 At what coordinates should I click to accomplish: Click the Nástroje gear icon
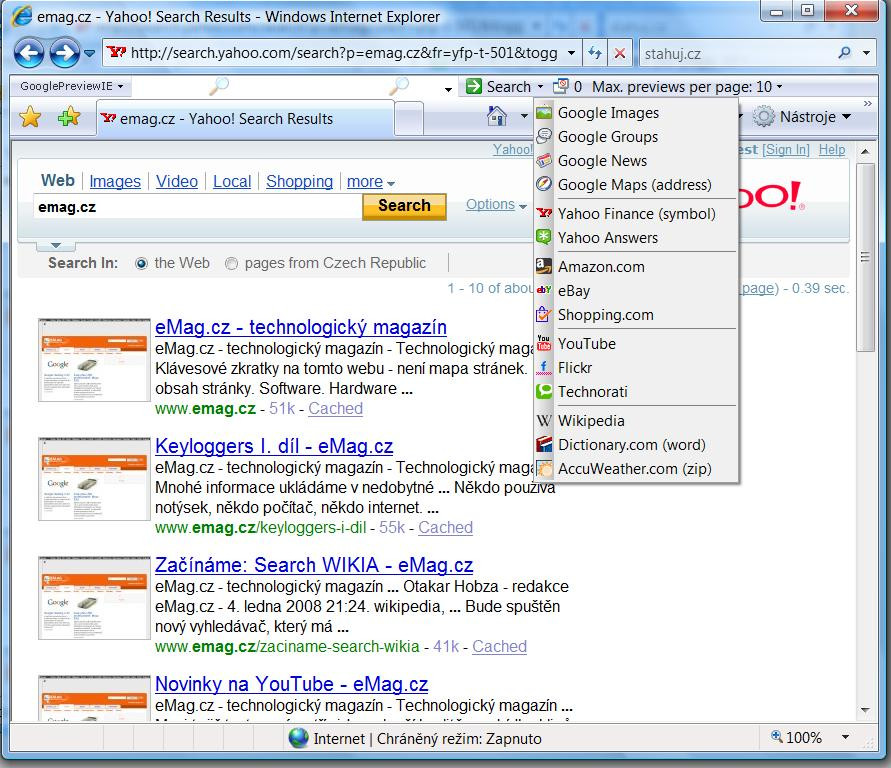[764, 117]
